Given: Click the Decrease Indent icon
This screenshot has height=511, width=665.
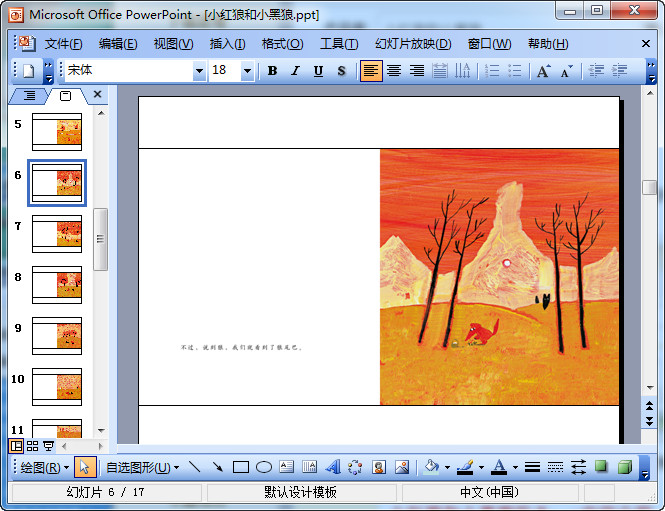Looking at the screenshot, I should click(x=597, y=71).
